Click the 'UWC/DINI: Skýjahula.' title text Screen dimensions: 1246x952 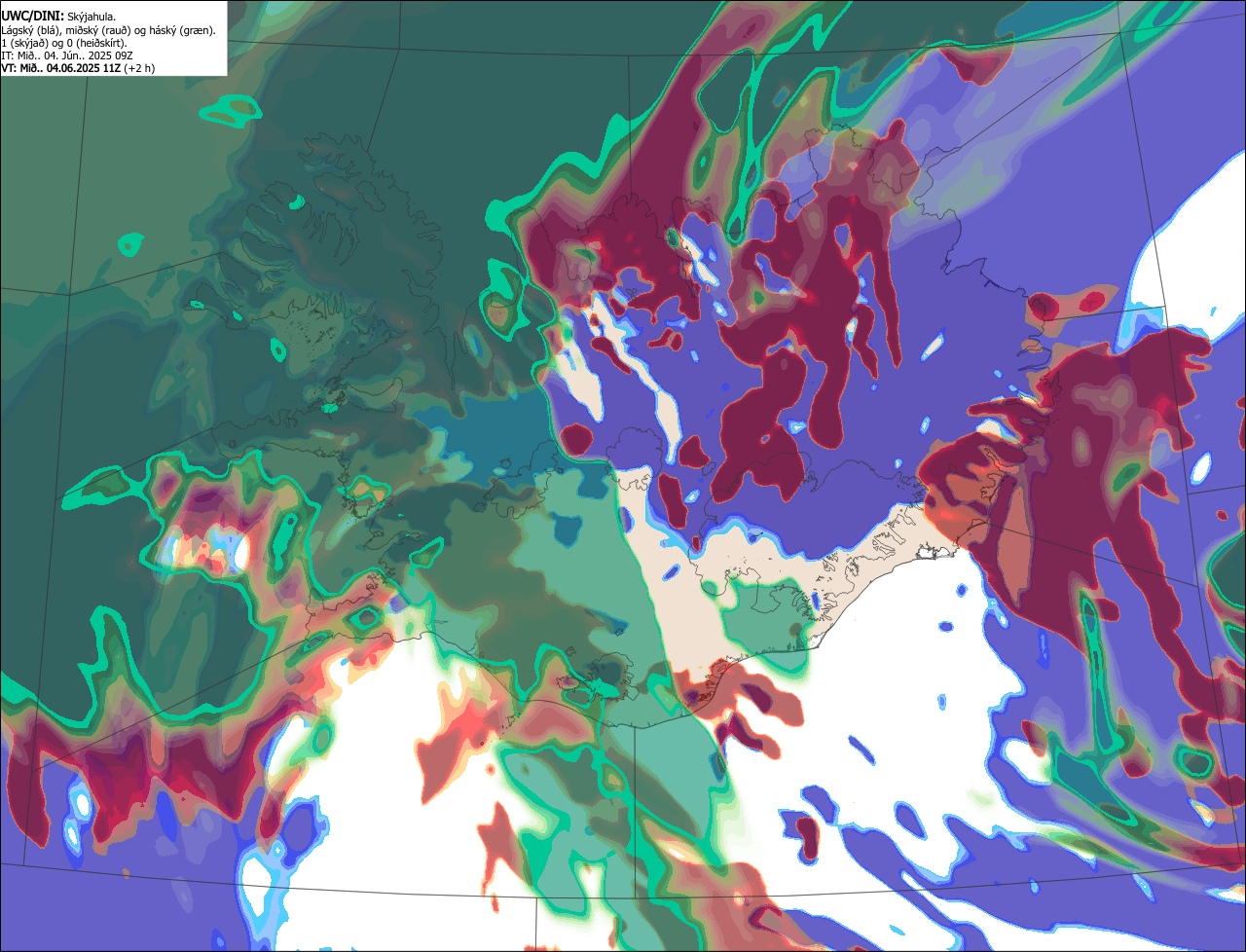[x=58, y=17]
